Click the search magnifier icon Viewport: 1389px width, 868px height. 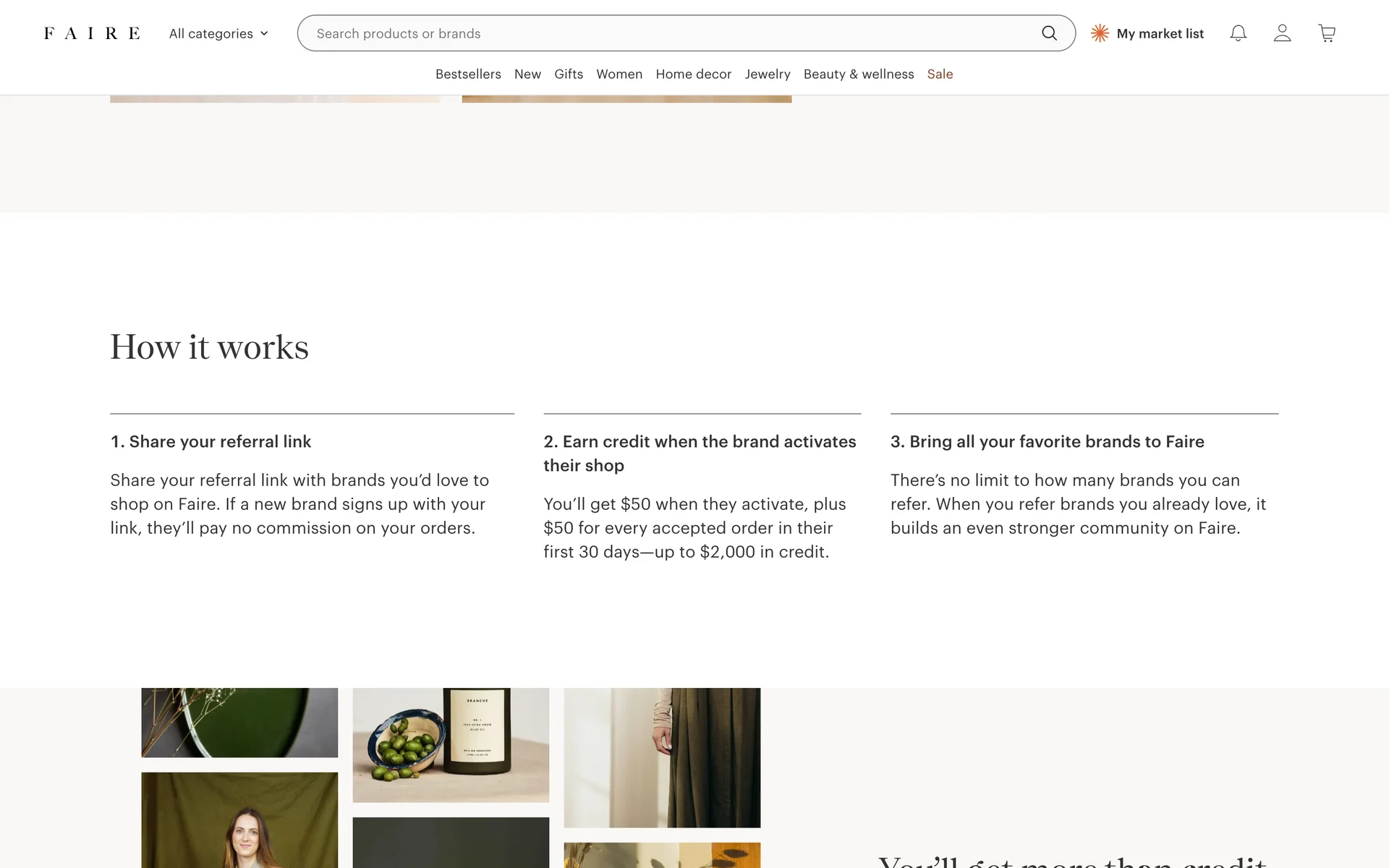point(1049,33)
